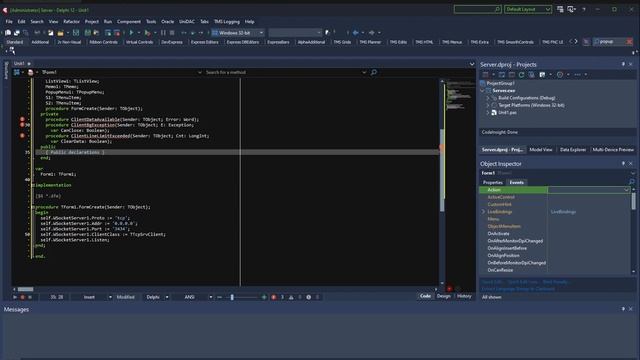Clear the palette search with red X
Viewport: 640px width, 360px height.
629,42
